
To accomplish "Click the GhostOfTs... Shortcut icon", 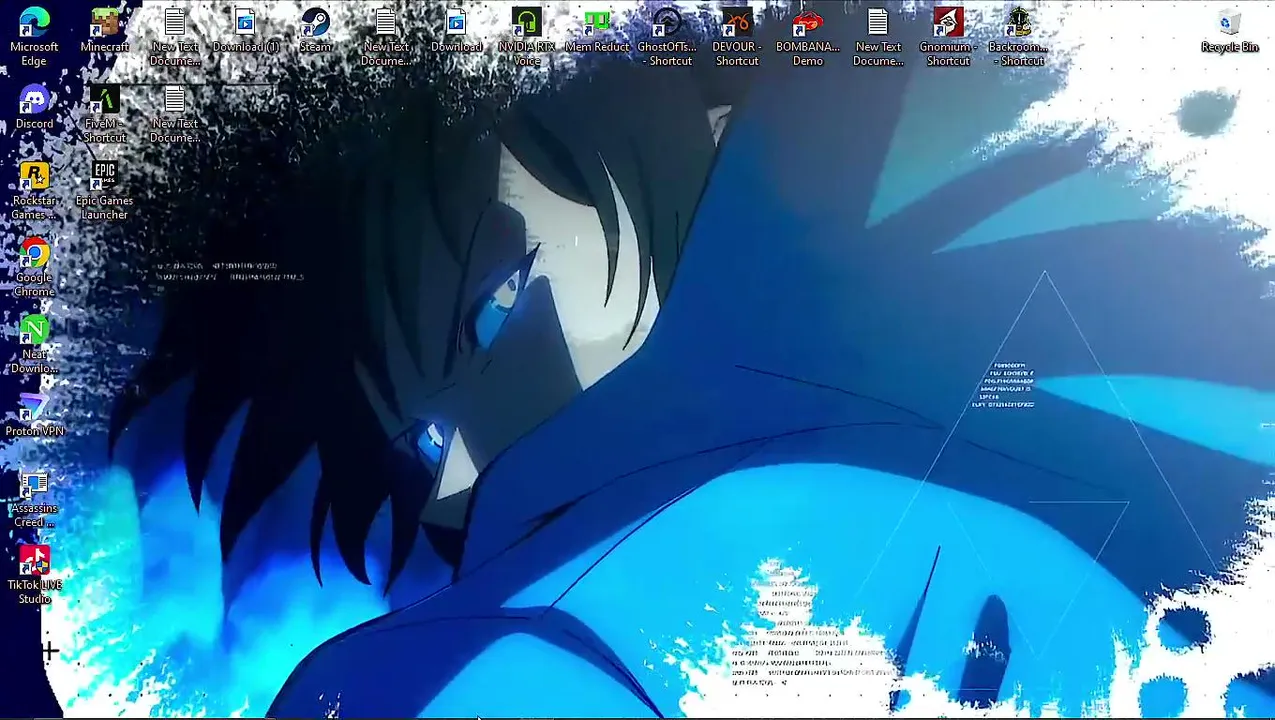I will (667, 37).
